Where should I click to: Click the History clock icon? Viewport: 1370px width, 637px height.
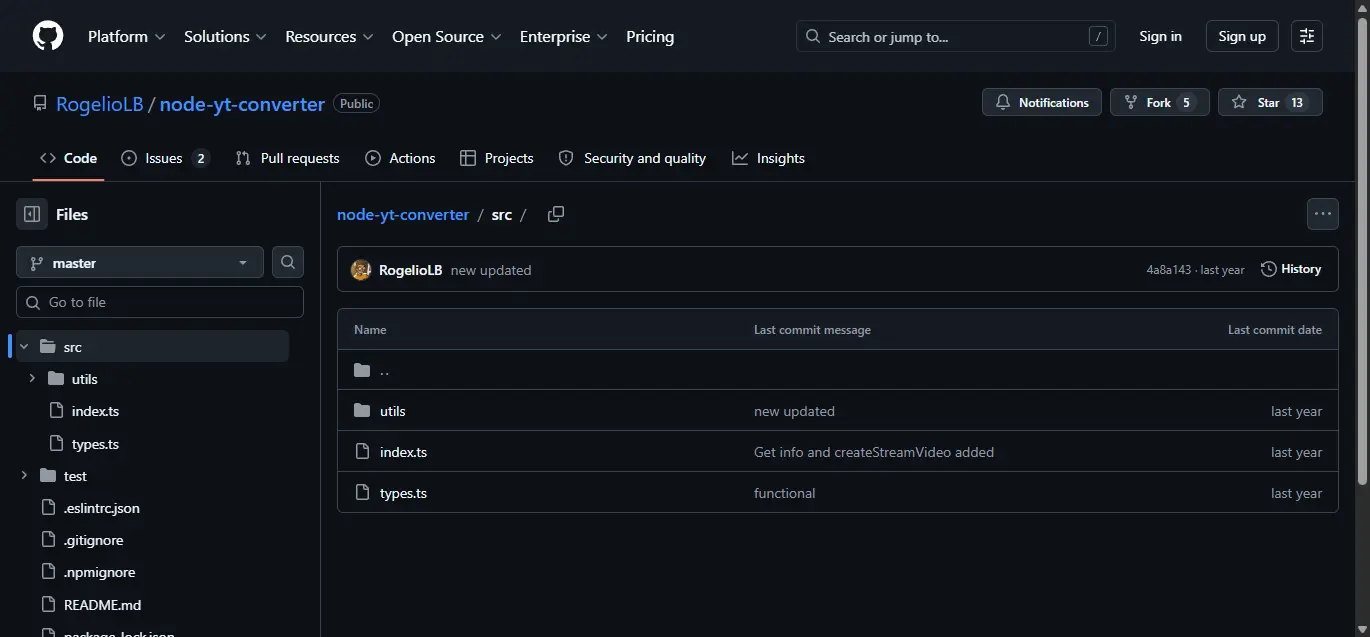tap(1269, 269)
